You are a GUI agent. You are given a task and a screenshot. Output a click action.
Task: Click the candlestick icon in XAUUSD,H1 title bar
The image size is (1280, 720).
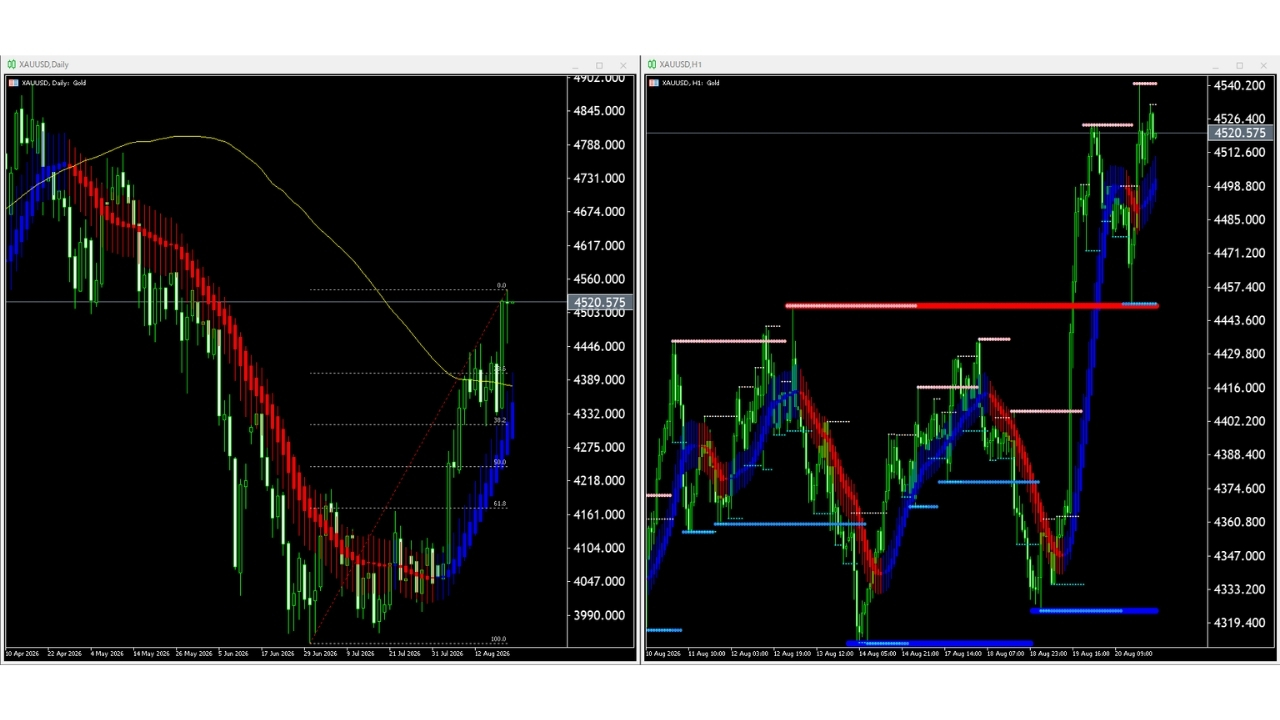pos(652,65)
